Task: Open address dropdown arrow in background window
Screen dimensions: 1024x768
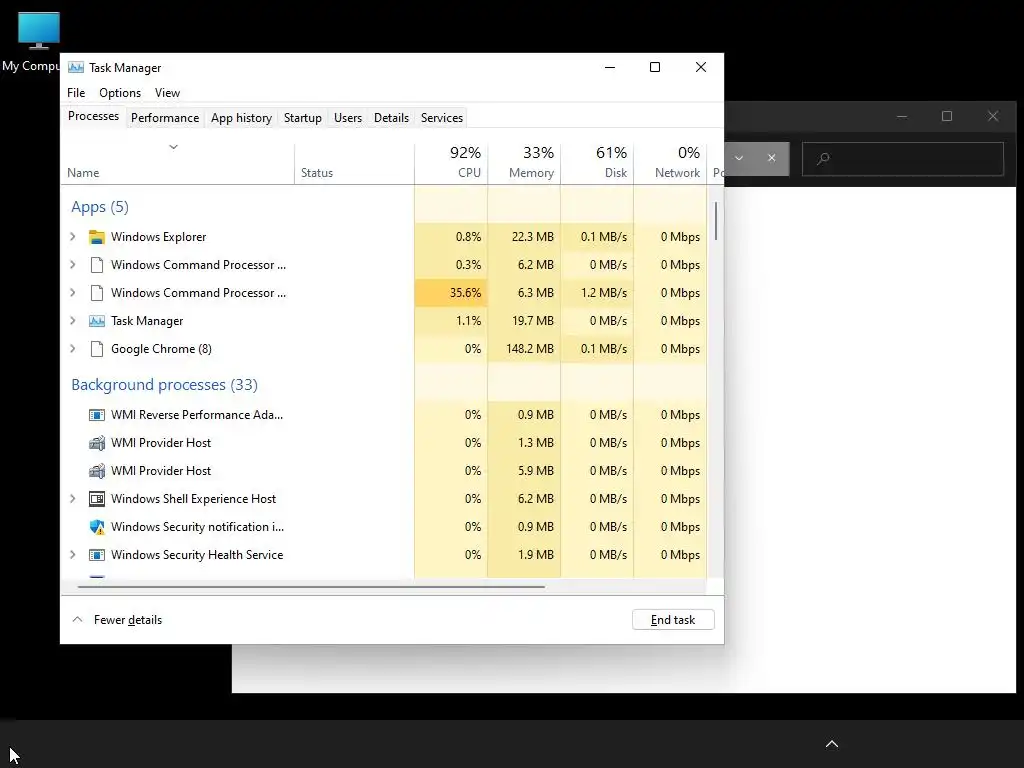Action: click(x=739, y=158)
